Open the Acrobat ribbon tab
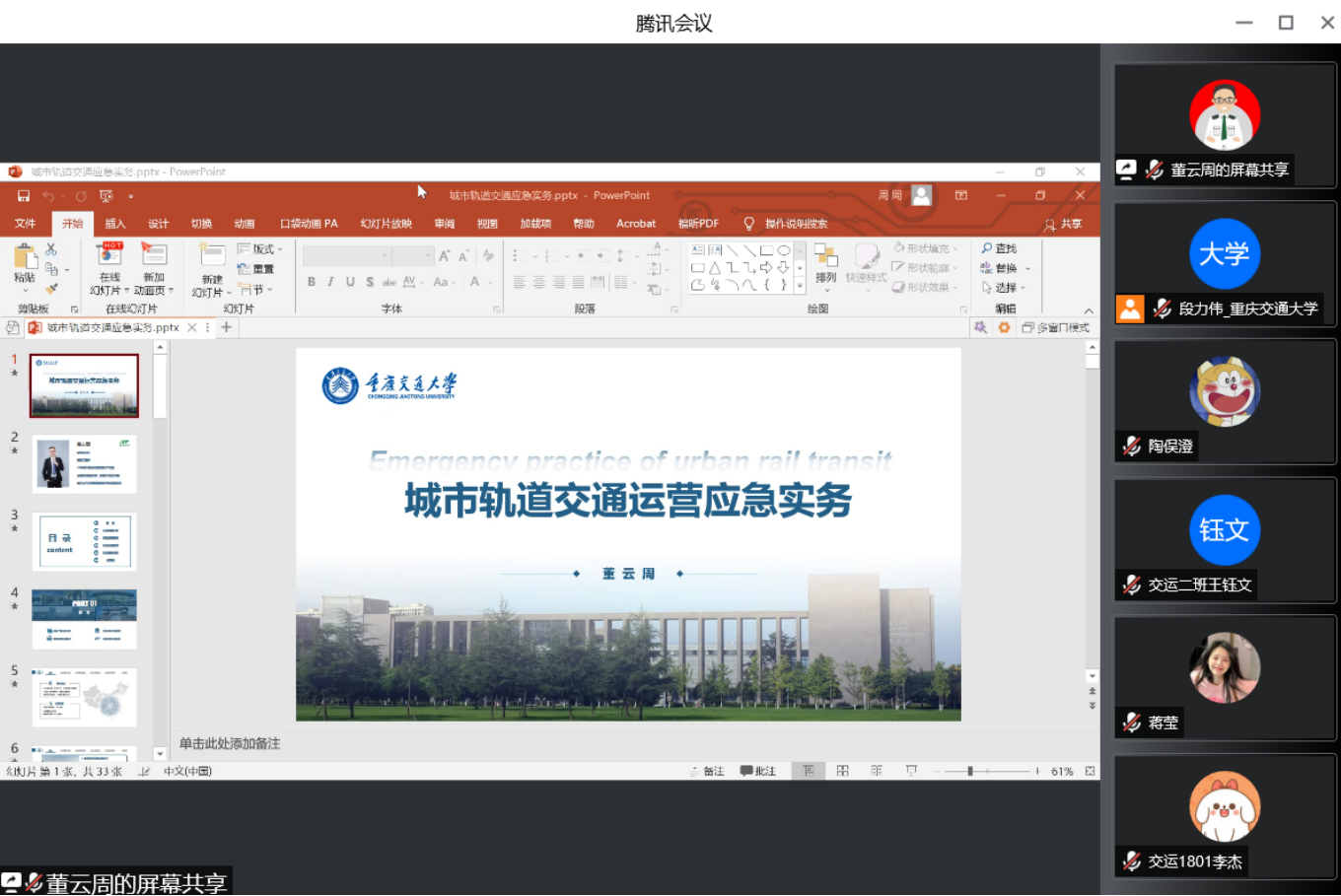This screenshot has width=1341, height=896. point(636,224)
